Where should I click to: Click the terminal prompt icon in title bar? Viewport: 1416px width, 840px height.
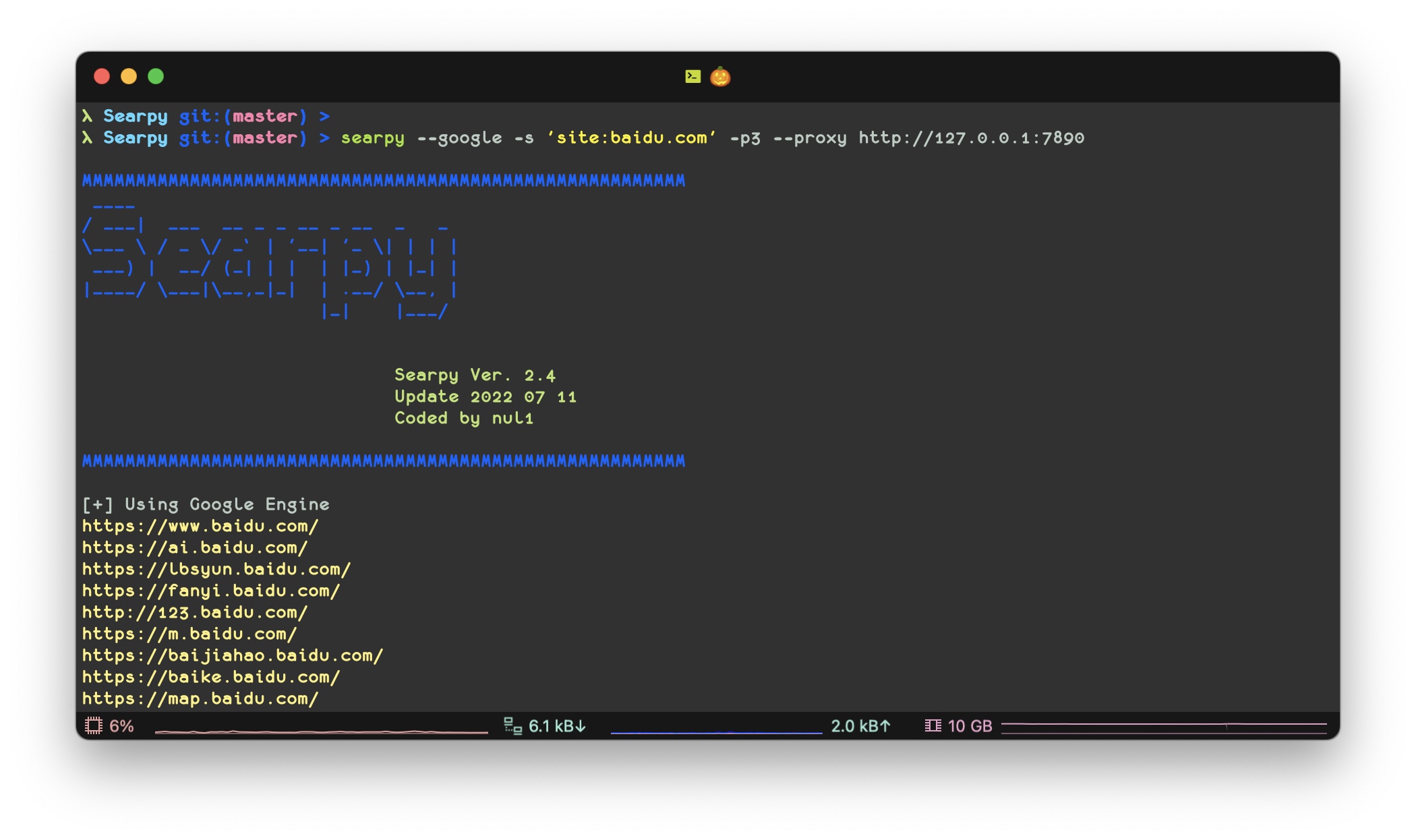pos(692,76)
